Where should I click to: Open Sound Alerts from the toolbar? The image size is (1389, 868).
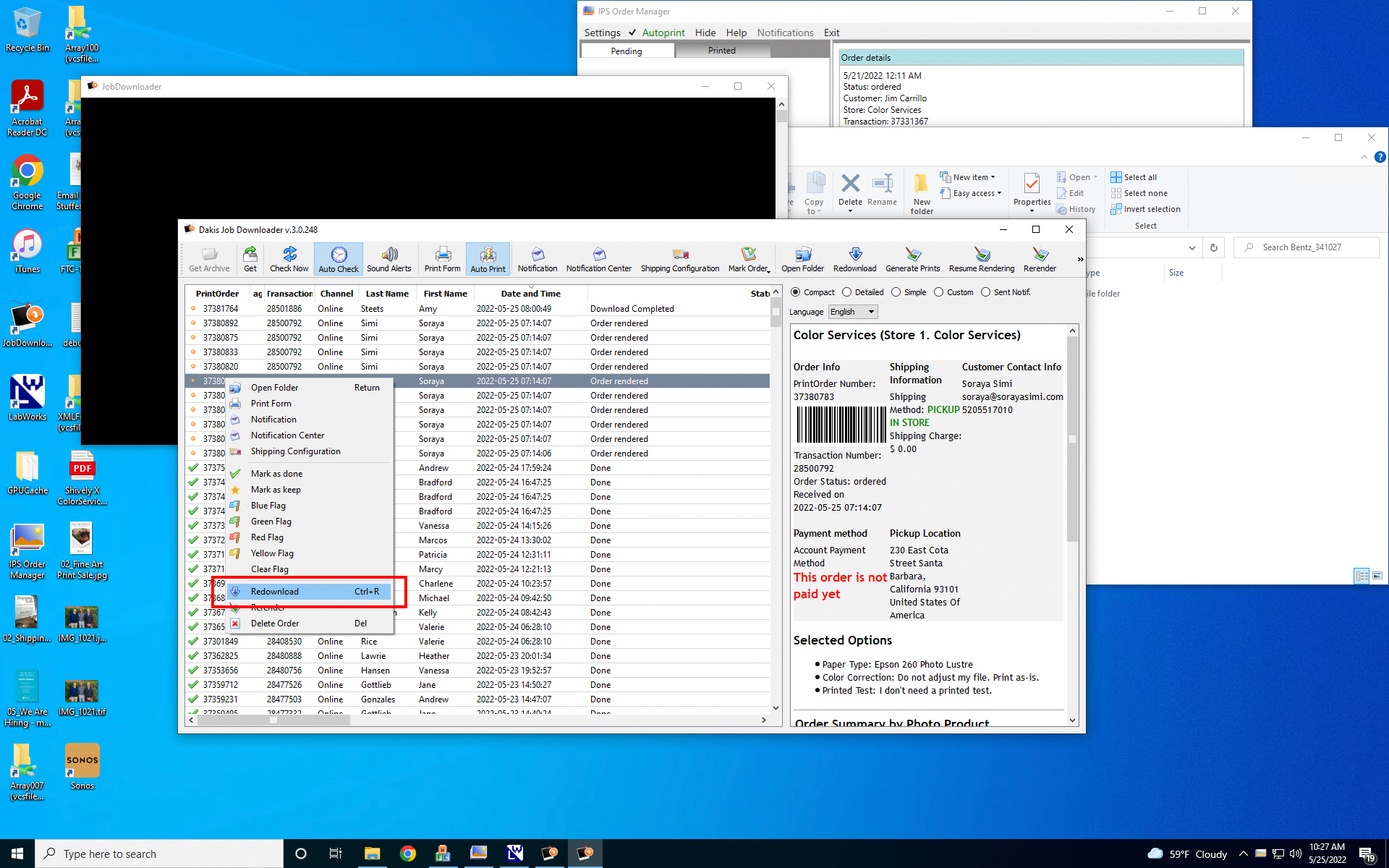click(388, 258)
